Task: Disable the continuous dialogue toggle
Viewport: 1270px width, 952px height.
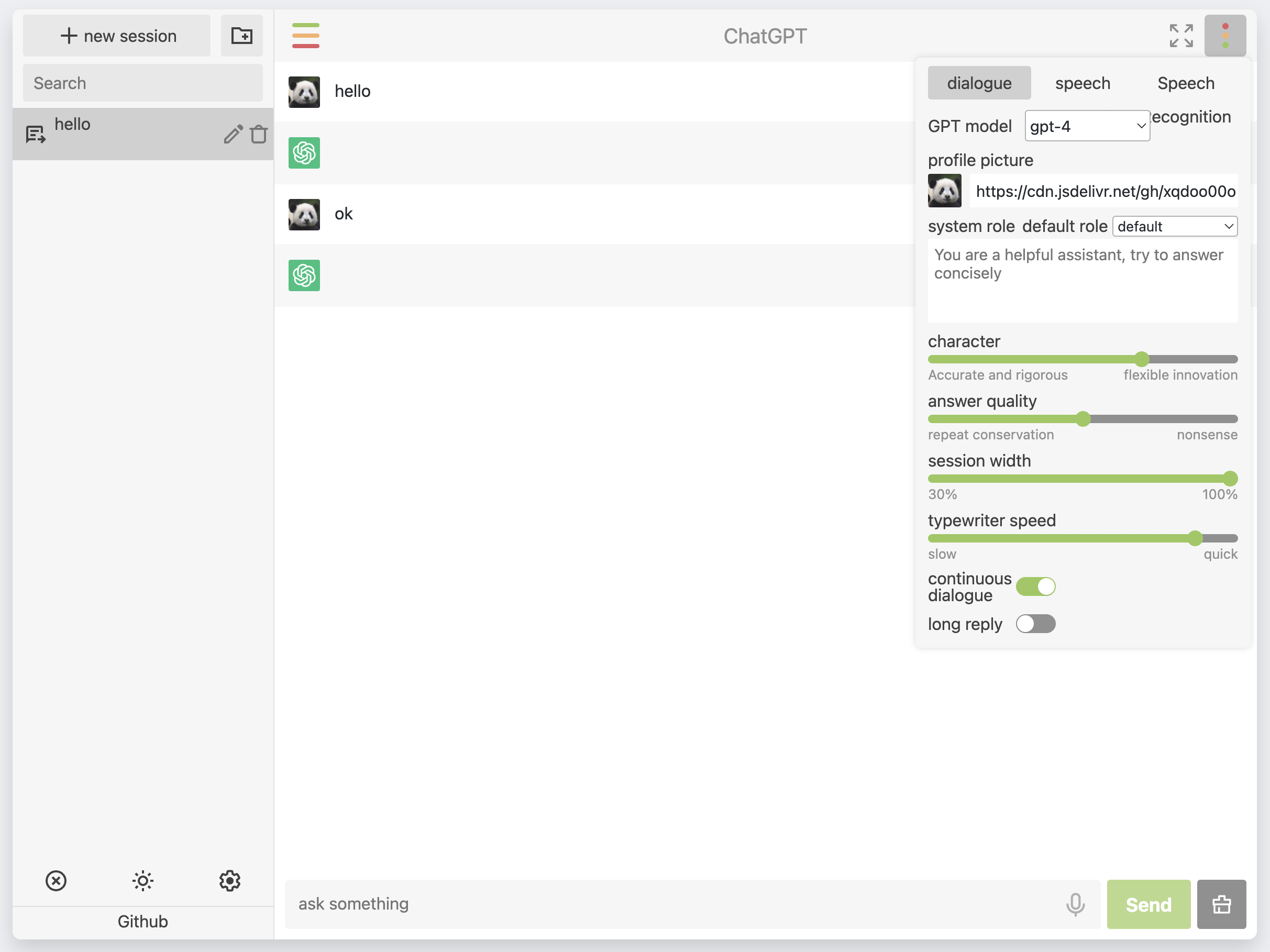Action: click(1035, 586)
